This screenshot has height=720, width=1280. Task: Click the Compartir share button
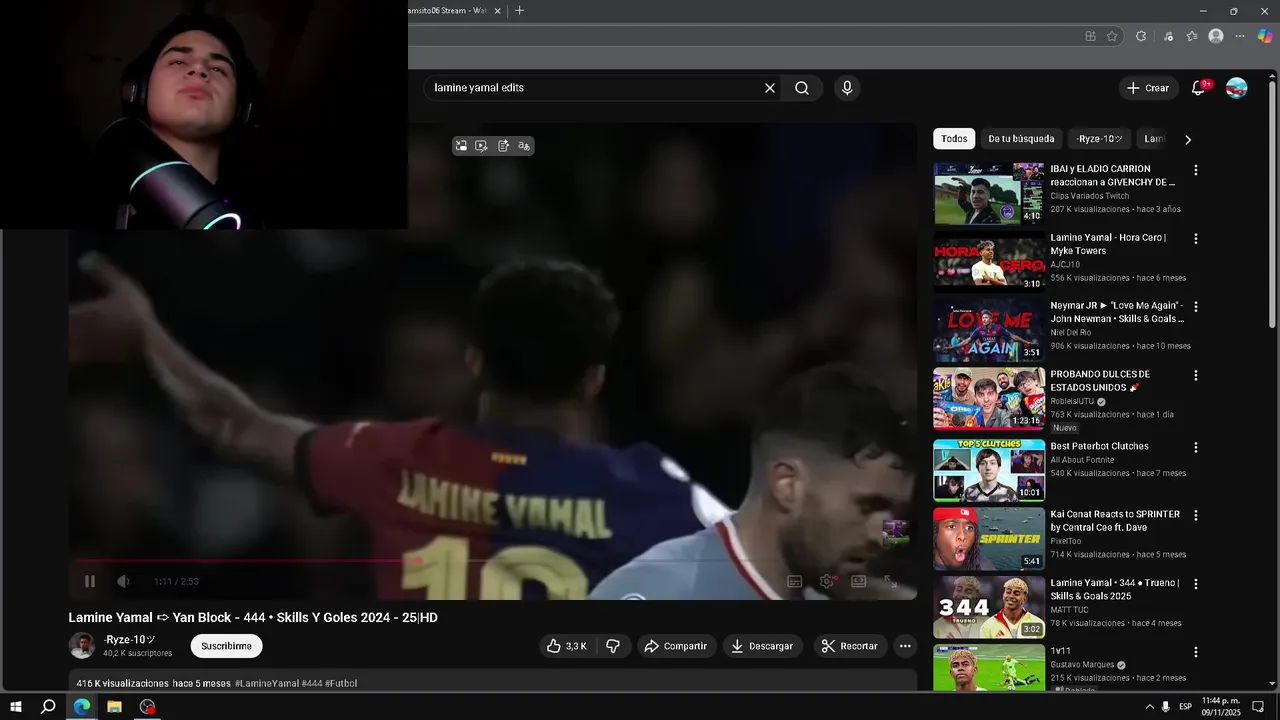pos(675,646)
